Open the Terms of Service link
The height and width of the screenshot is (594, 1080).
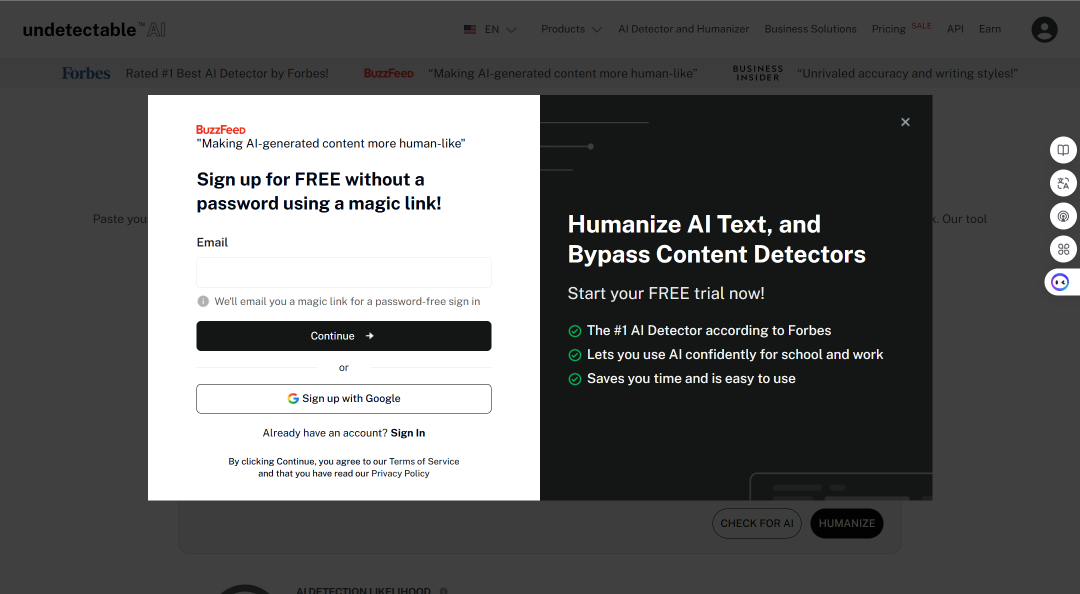(x=424, y=461)
